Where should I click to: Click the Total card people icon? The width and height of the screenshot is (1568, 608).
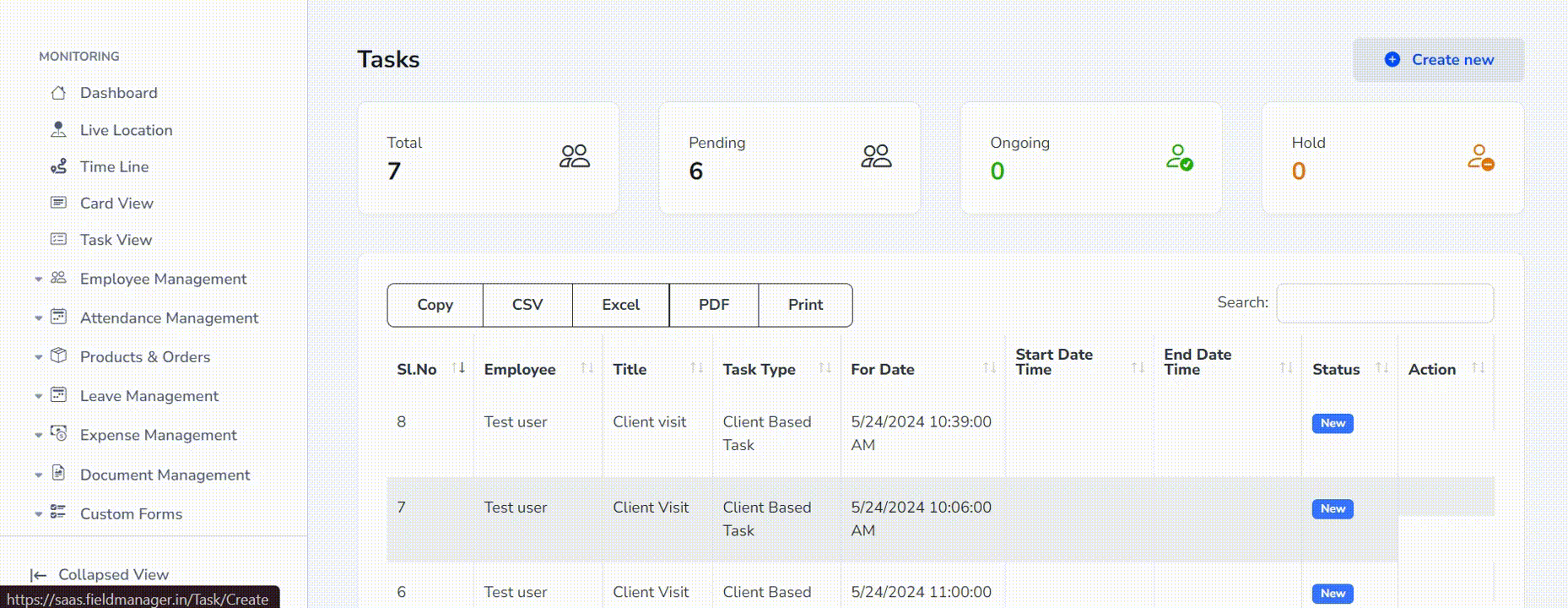click(575, 156)
